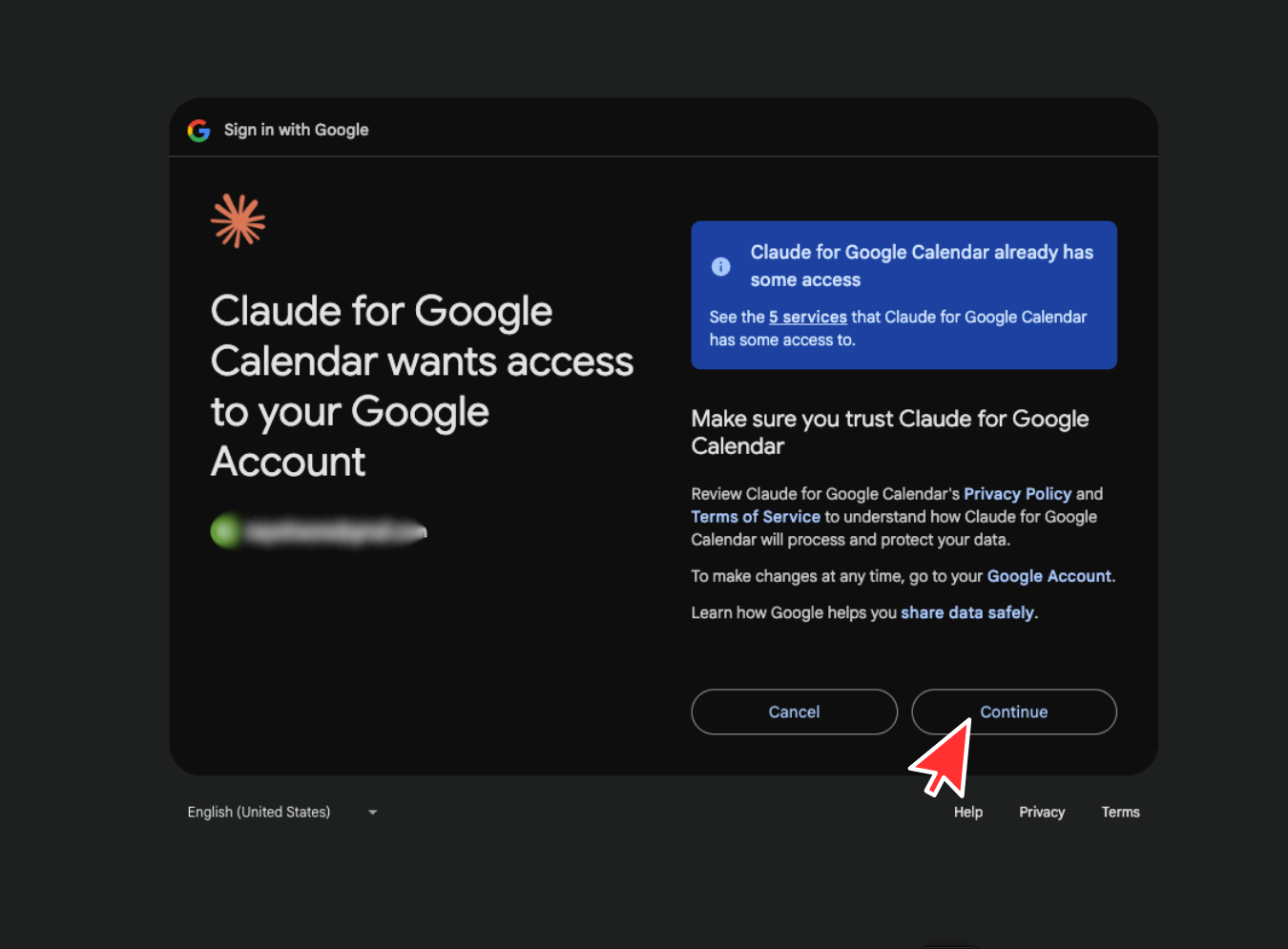
Task: Click the blurred account email chip
Action: [319, 530]
